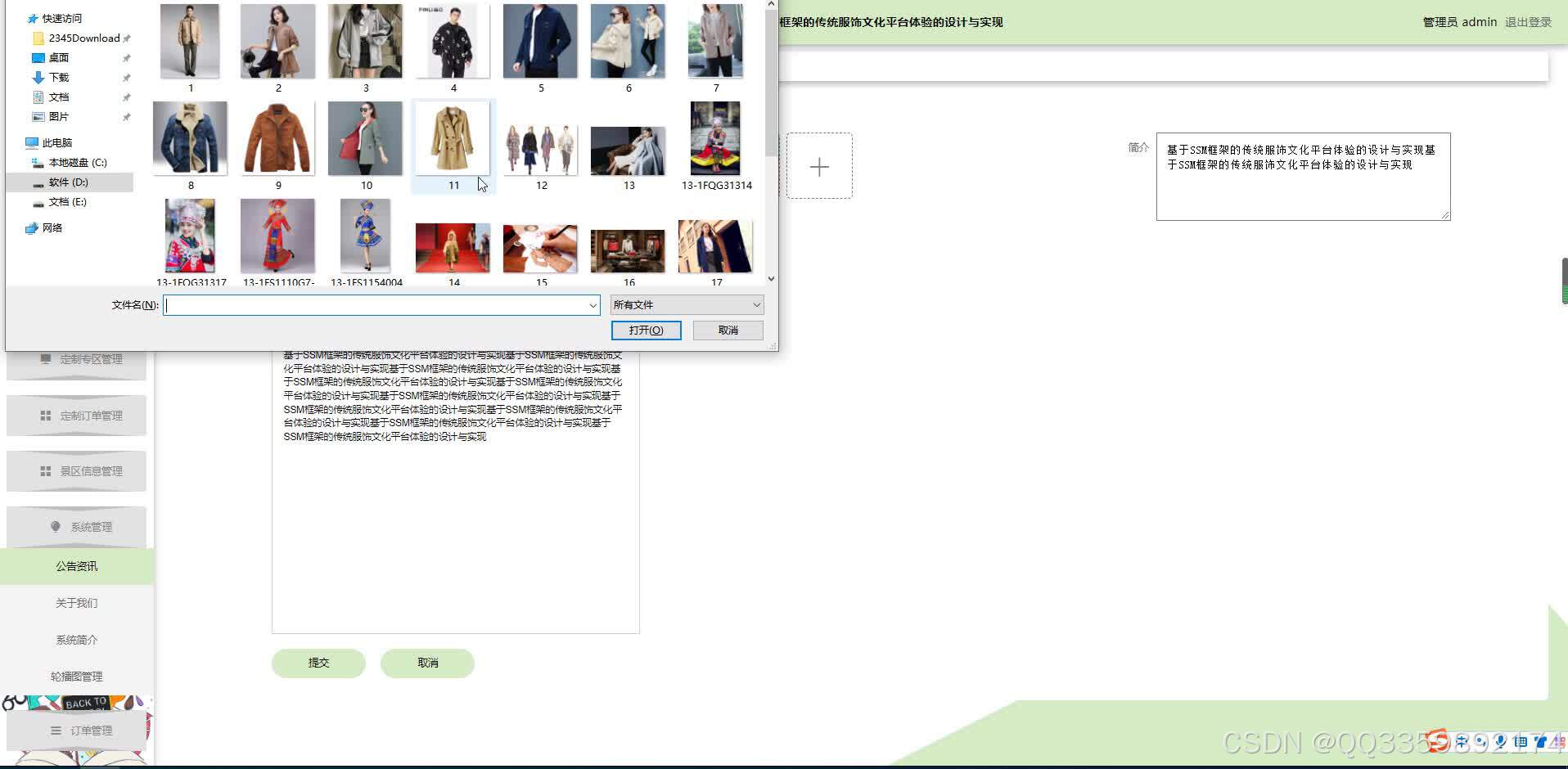Viewport: 1568px width, 769px height.
Task: Open the 所有文件 file type dropdown
Action: (687, 305)
